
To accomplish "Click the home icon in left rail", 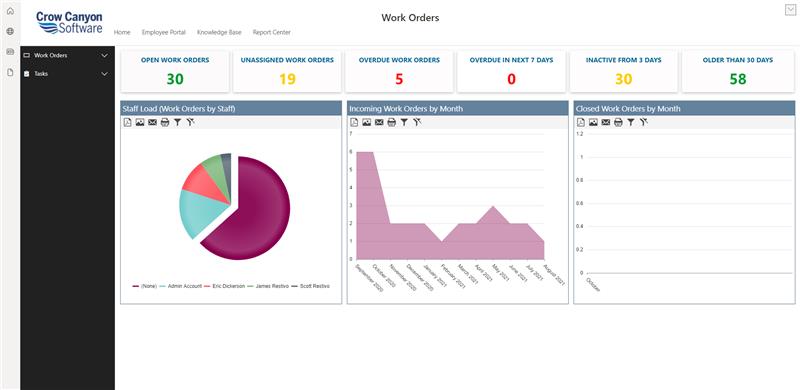I will coord(10,11).
